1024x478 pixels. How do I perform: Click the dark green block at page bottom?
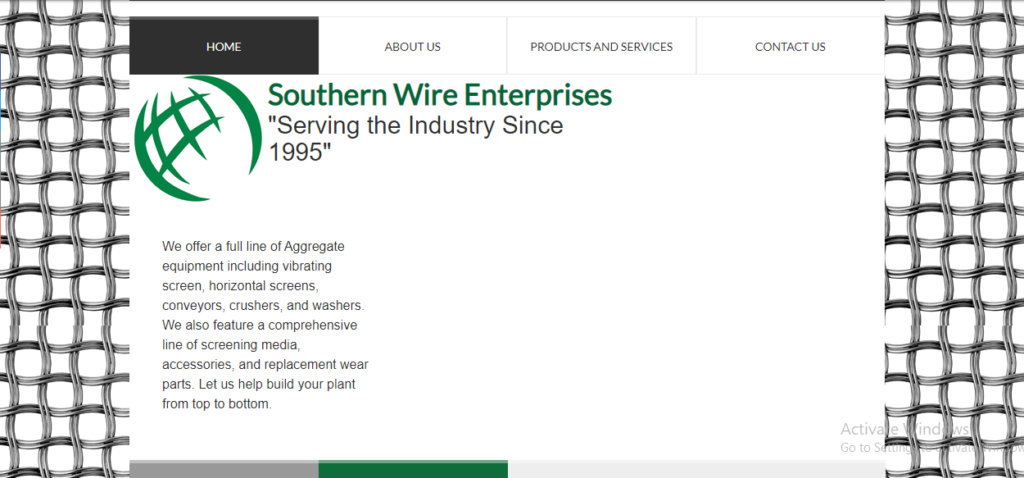point(413,469)
